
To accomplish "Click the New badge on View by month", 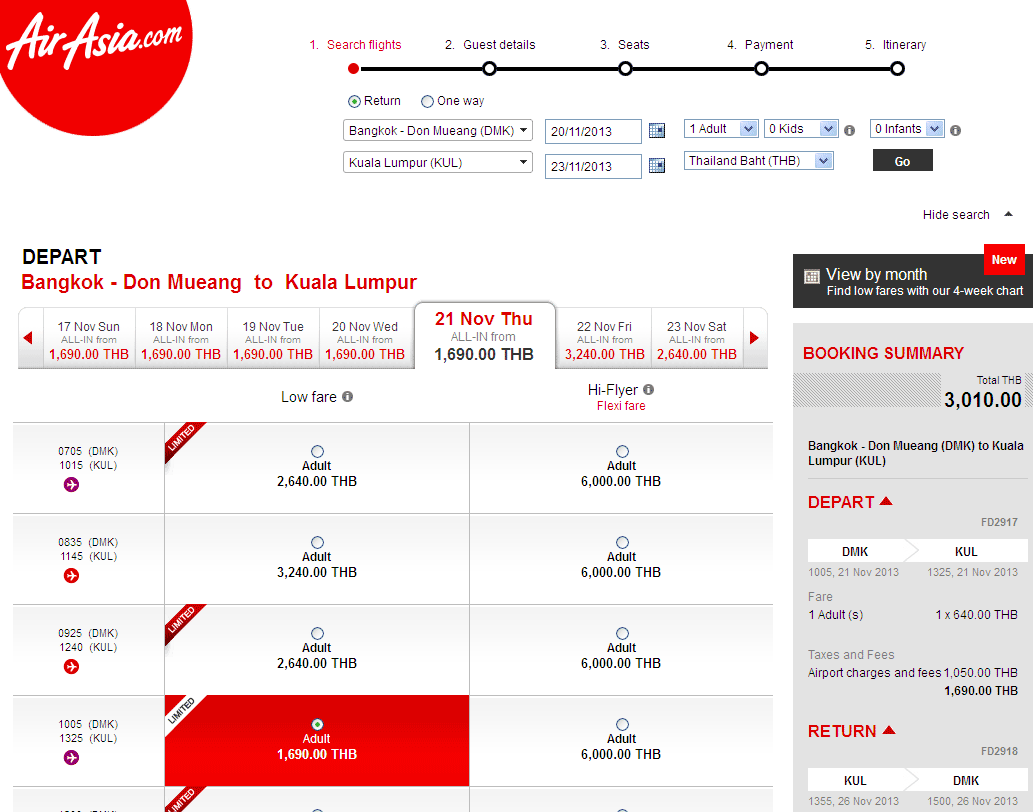I will pyautogui.click(x=1004, y=259).
